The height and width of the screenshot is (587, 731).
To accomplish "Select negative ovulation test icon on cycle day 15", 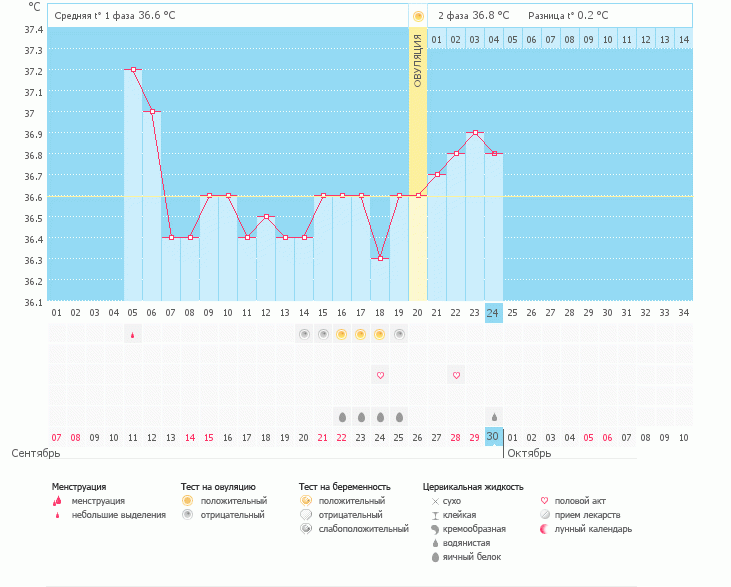I will click(x=323, y=334).
